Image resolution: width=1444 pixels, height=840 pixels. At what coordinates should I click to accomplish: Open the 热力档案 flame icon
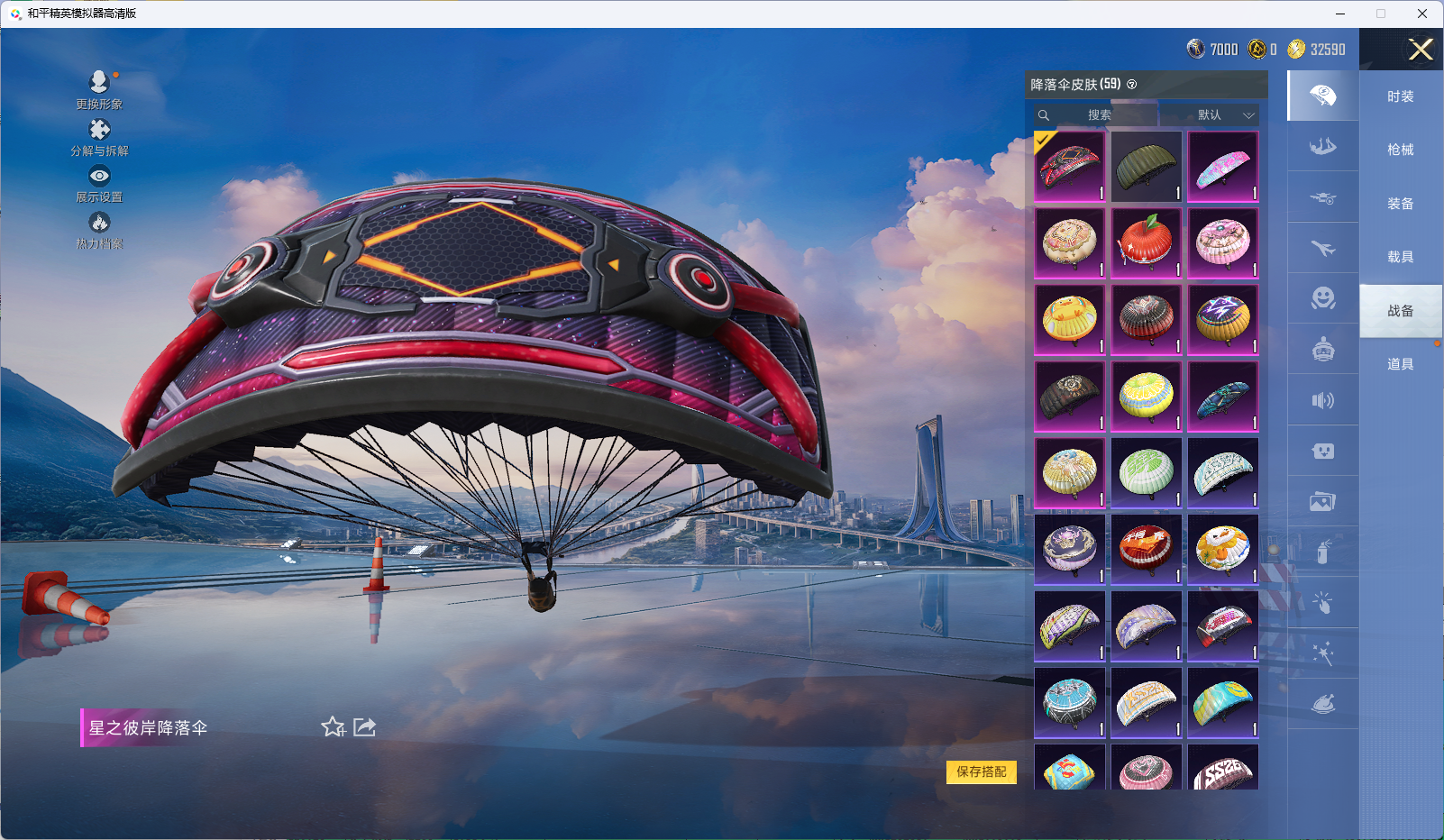click(x=99, y=223)
